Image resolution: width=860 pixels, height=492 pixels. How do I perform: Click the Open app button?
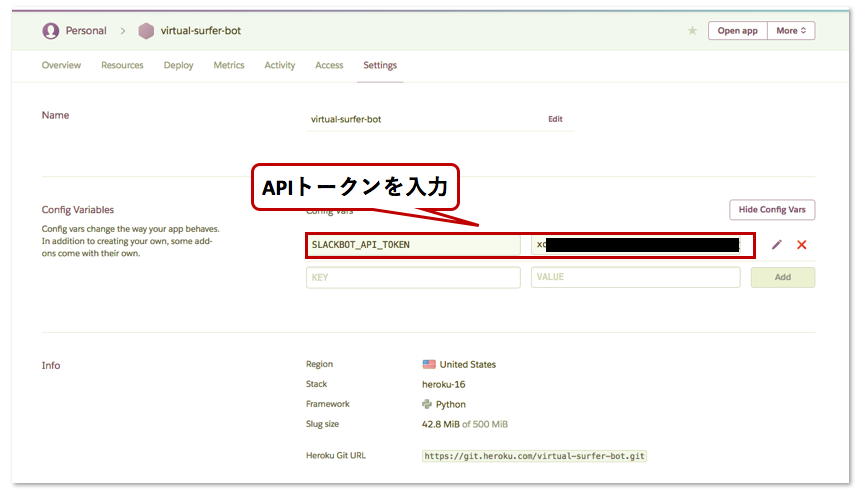click(x=738, y=31)
